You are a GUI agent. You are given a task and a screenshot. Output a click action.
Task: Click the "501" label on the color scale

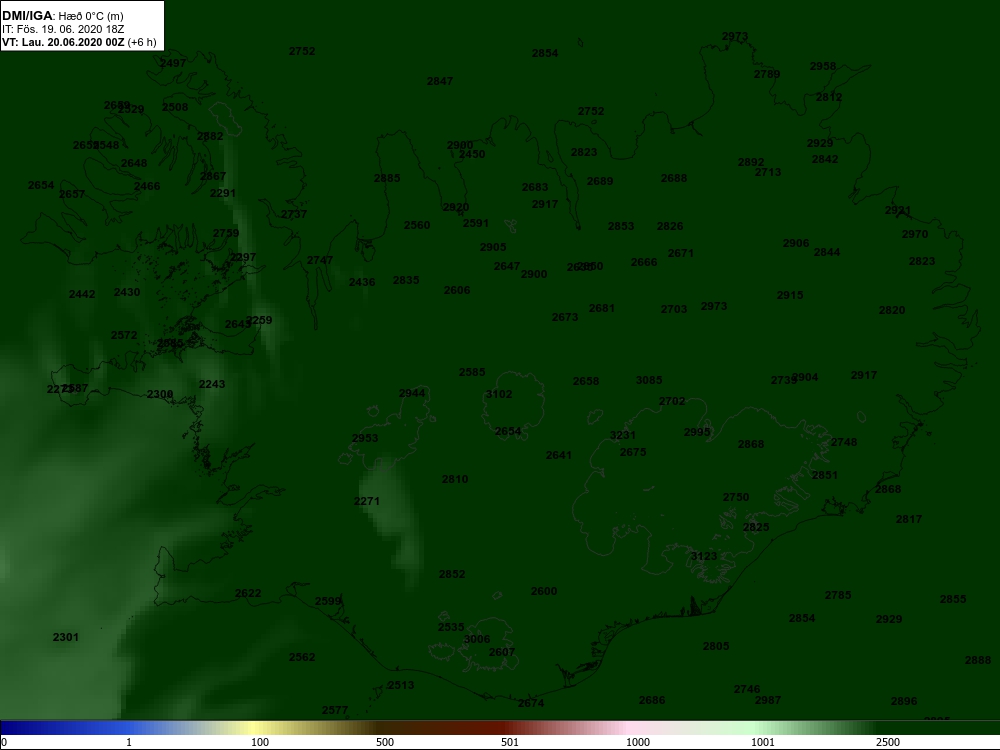coord(510,742)
